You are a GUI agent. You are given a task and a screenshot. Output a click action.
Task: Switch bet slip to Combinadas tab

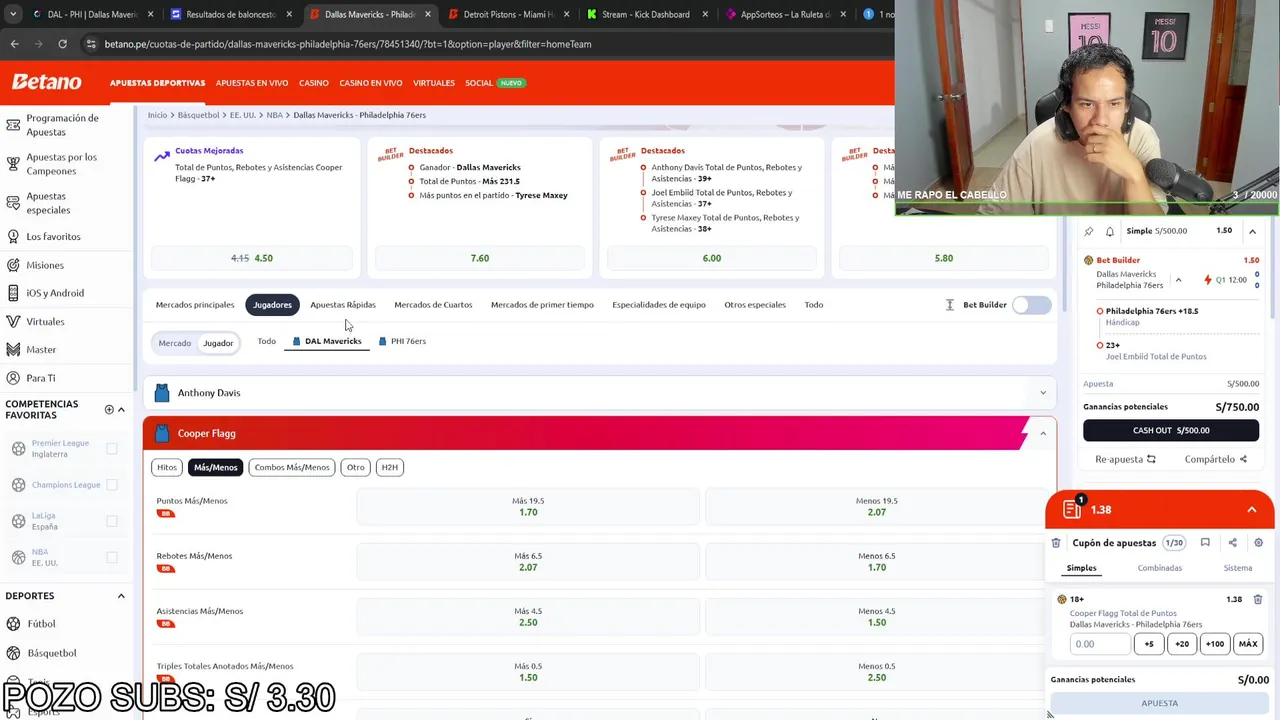point(1159,568)
